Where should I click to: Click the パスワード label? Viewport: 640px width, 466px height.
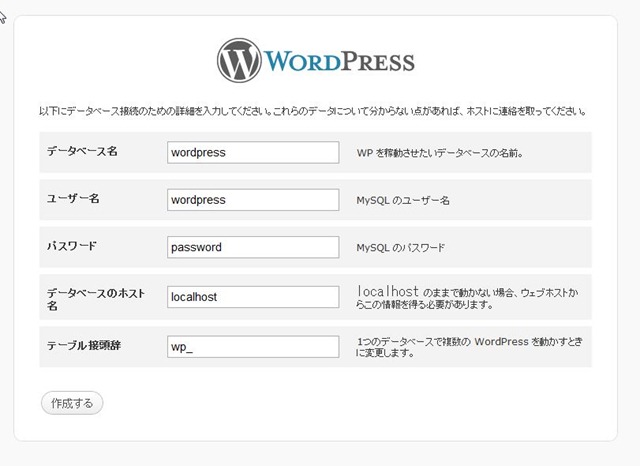click(x=71, y=246)
